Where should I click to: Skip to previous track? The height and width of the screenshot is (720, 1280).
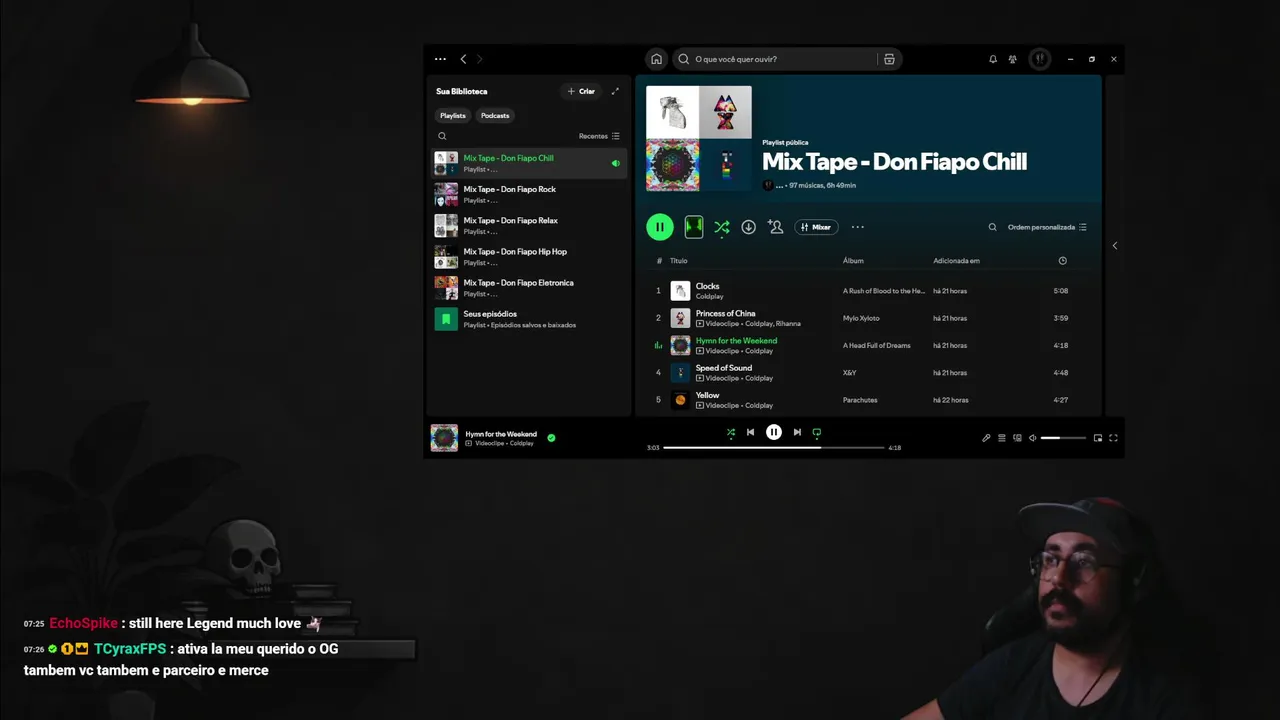pos(750,432)
